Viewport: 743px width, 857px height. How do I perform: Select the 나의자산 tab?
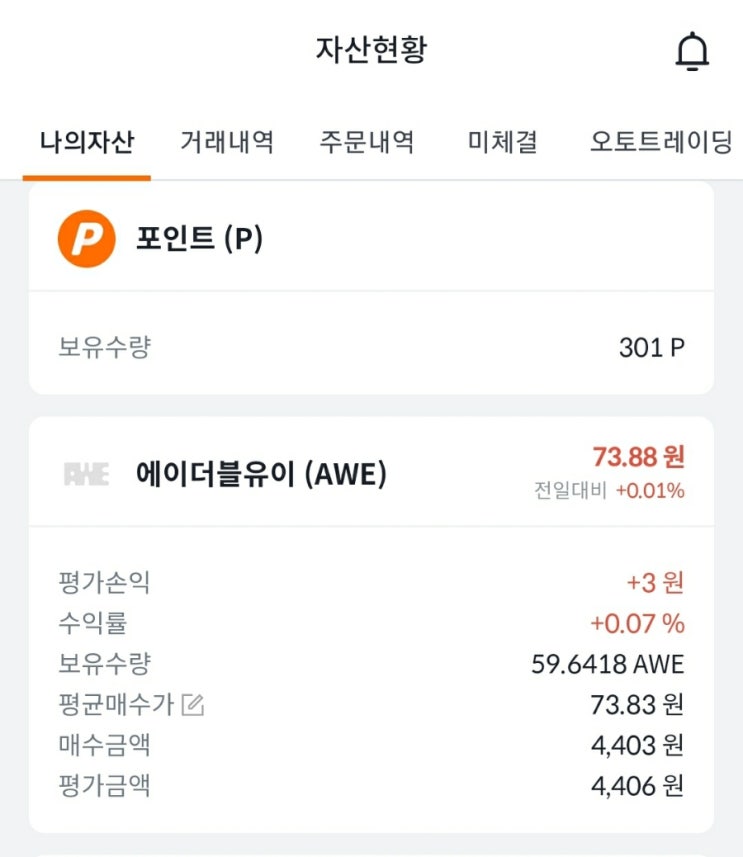[86, 142]
